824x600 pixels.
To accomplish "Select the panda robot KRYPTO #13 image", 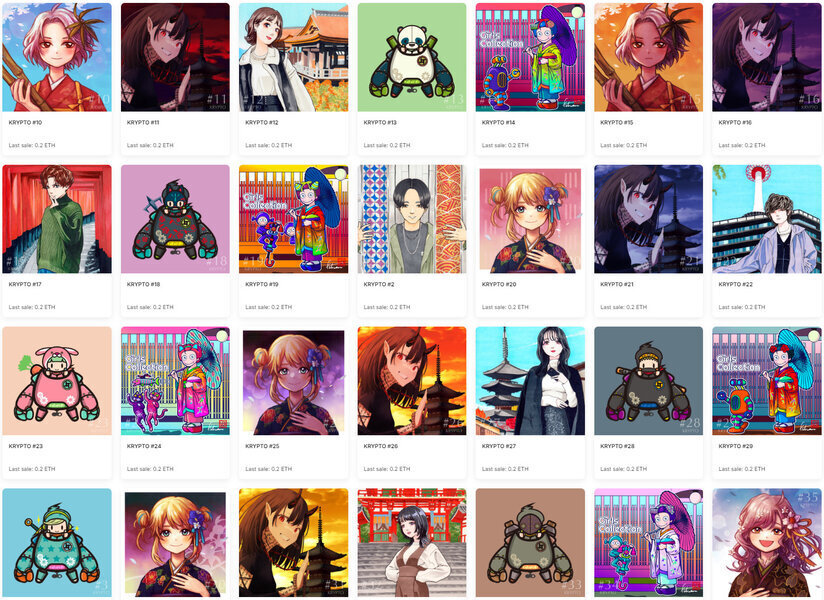I will pos(411,57).
